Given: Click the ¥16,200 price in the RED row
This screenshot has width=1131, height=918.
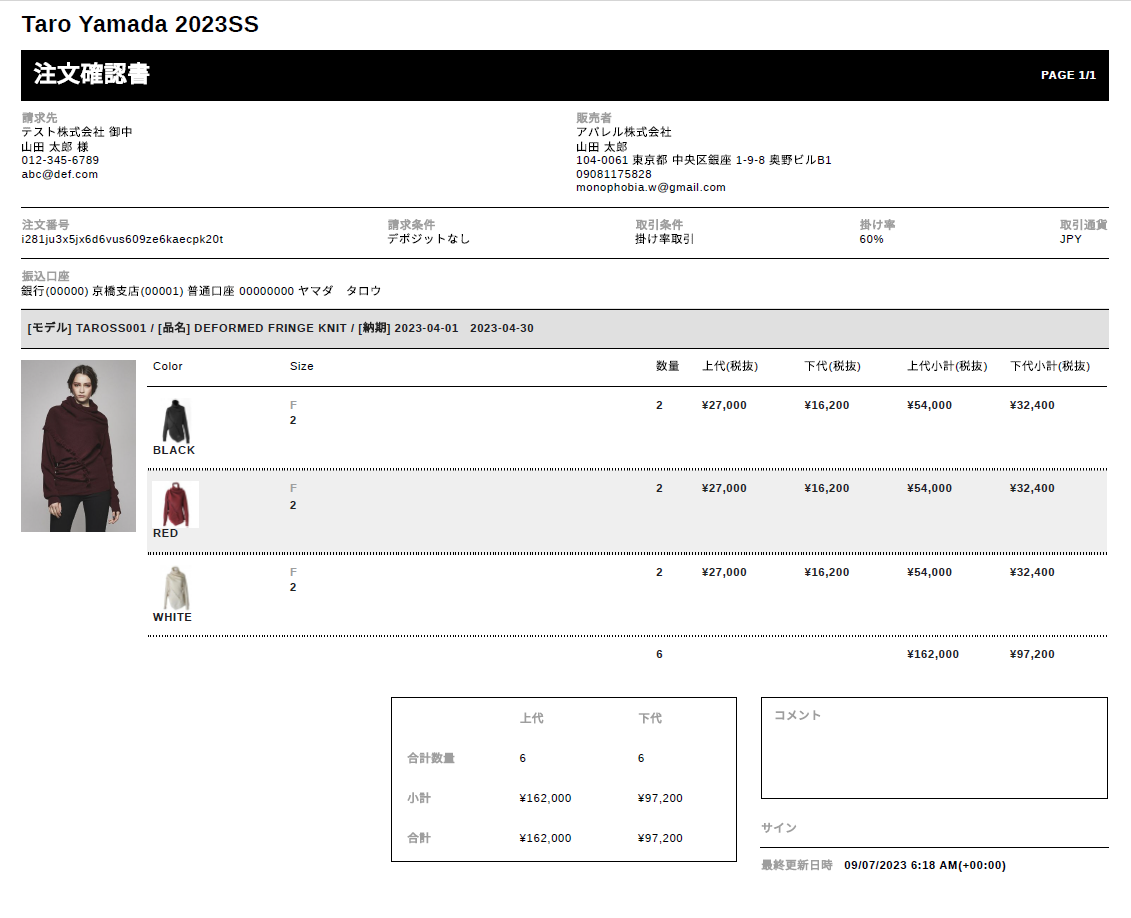Looking at the screenshot, I should pos(827,488).
